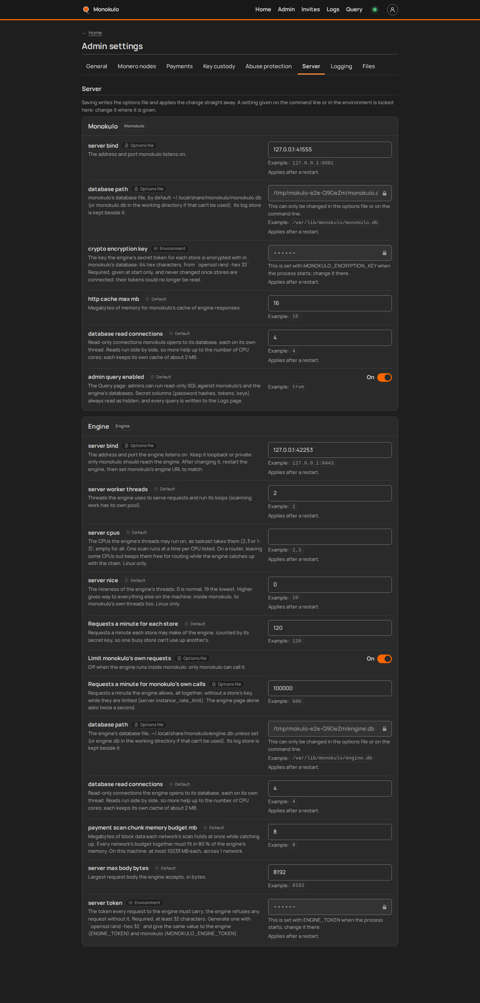Viewport: 480px width, 1003px height.
Task: Click the Monokulo database path field
Action: pos(330,193)
